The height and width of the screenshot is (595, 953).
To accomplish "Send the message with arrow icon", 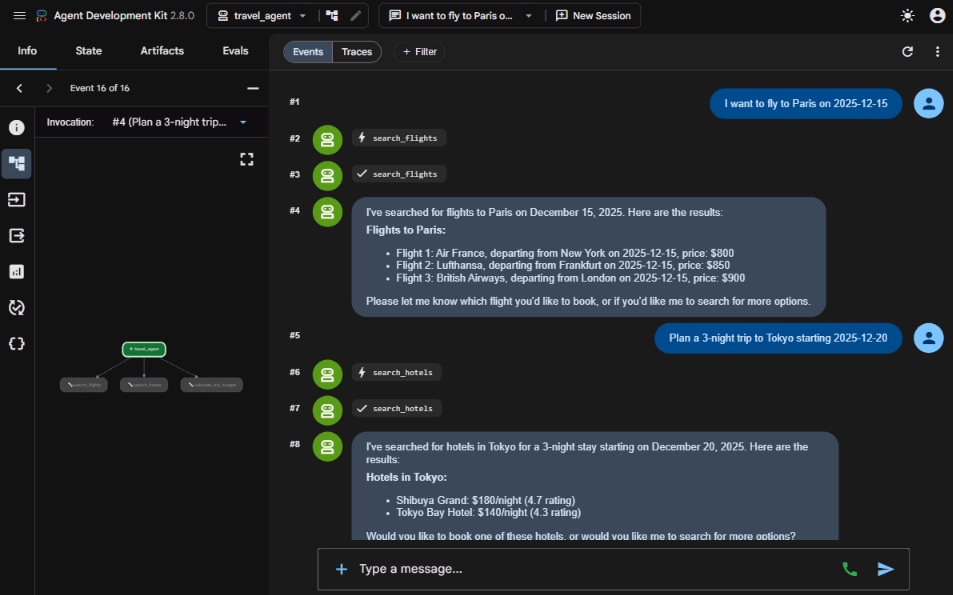I will tap(886, 569).
